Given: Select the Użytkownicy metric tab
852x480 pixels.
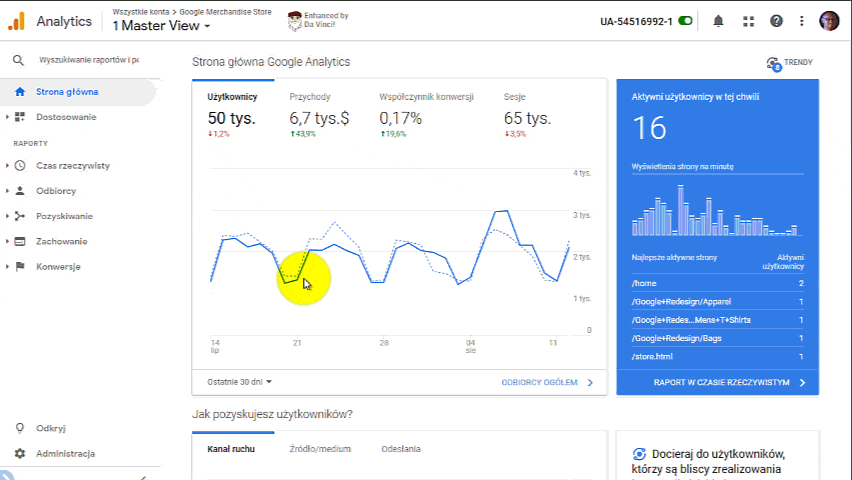Looking at the screenshot, I should click(233, 113).
